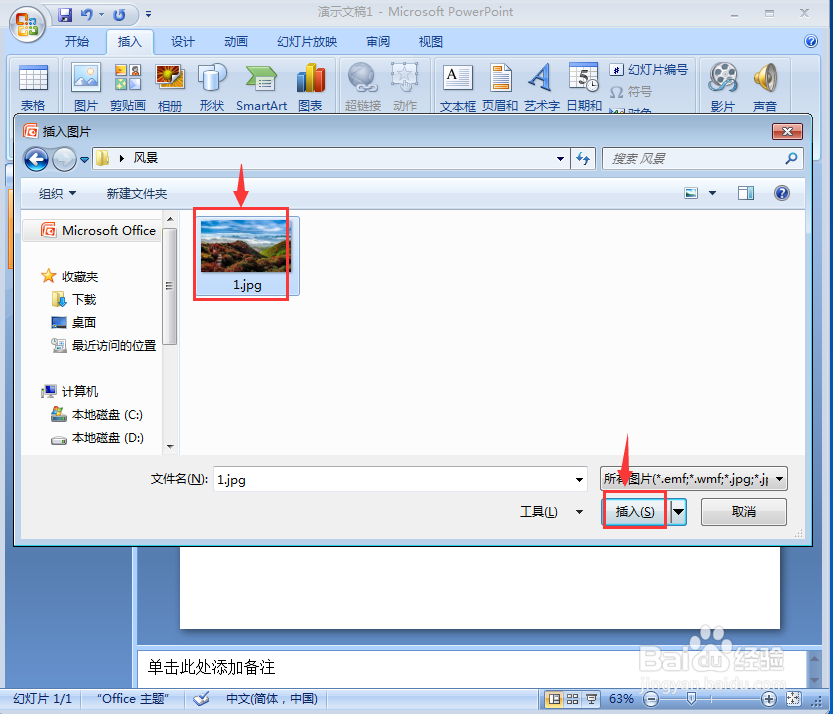Click the 图片 insert picture icon
This screenshot has width=833, height=714.
pos(86,87)
